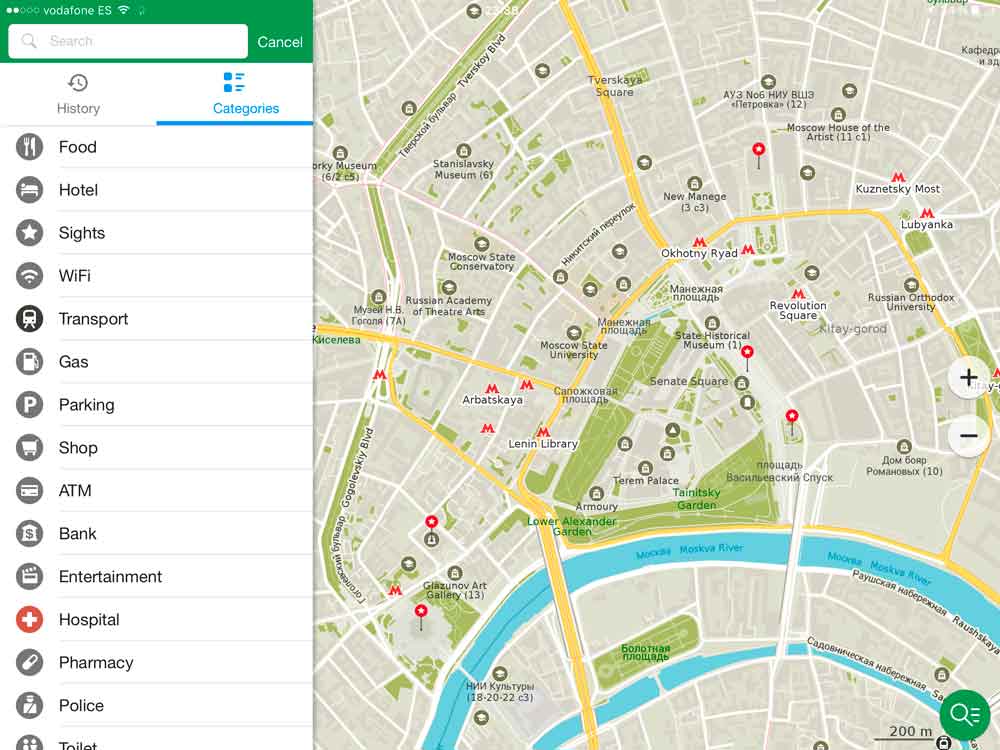Tap the magnifier icon in the search field
1000x750 pixels.
(x=29, y=41)
